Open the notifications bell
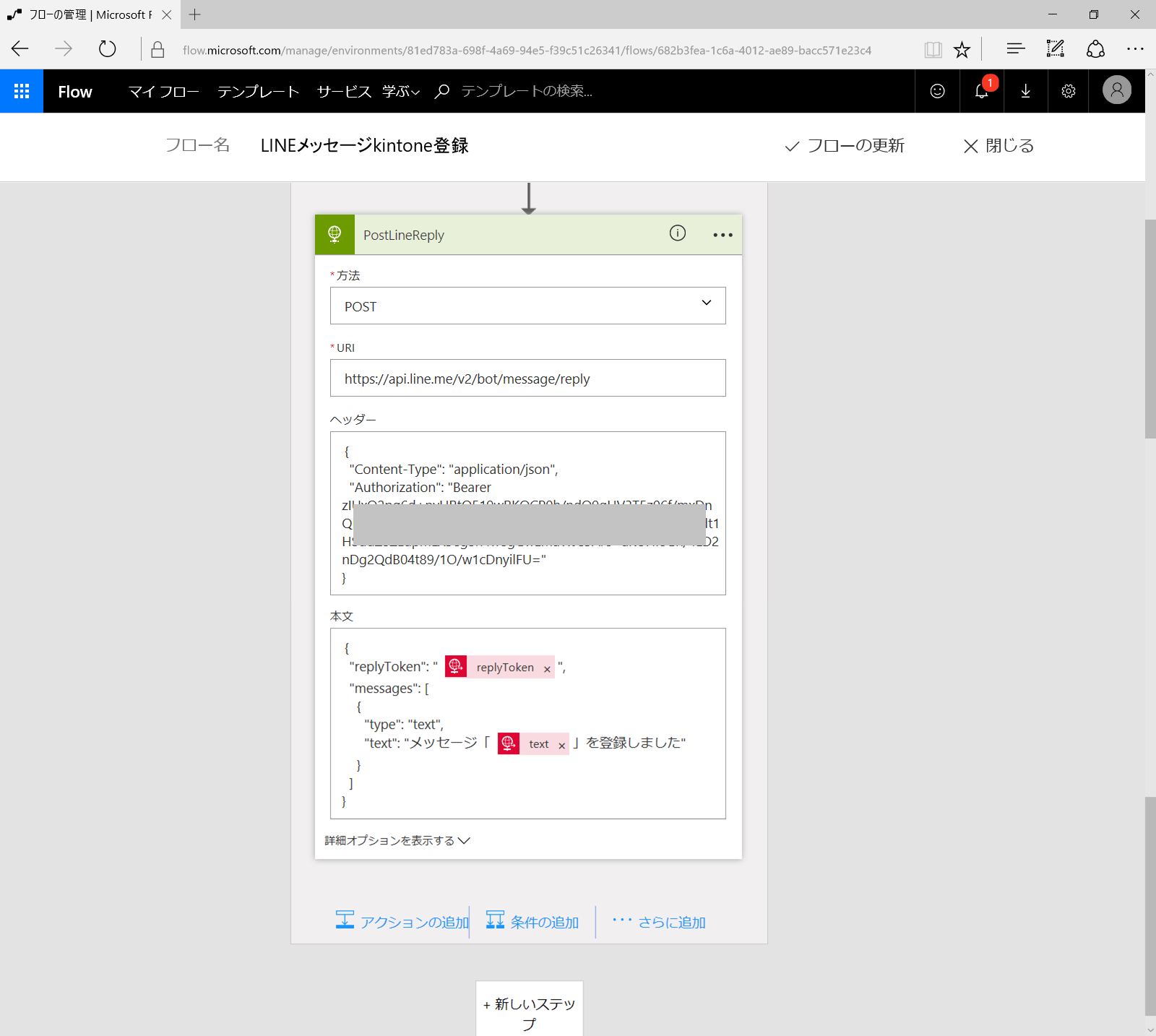Viewport: 1156px width, 1036px height. (x=981, y=91)
